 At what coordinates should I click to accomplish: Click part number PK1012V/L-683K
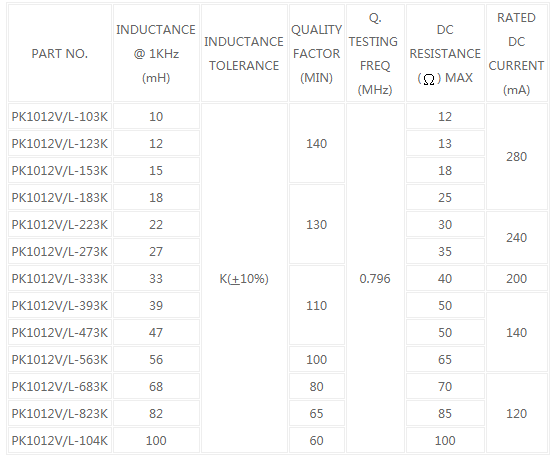point(60,386)
